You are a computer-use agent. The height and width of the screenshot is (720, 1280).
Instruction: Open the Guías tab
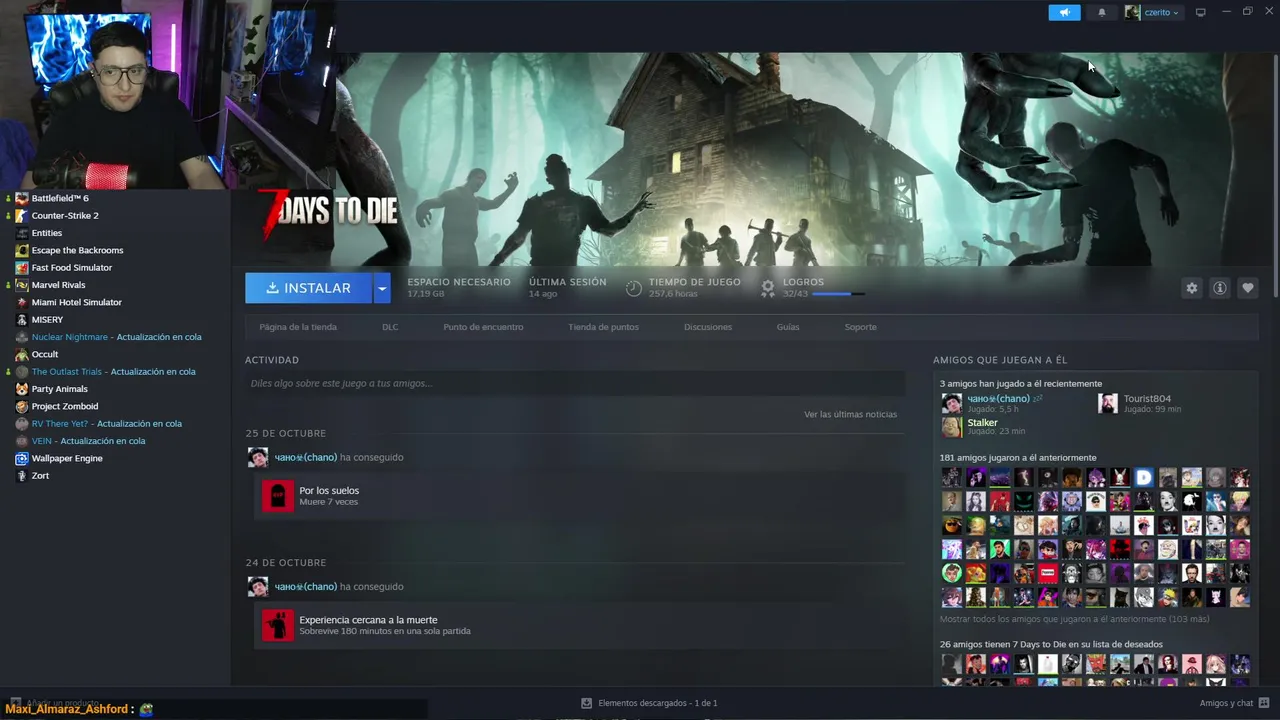pyautogui.click(x=788, y=327)
